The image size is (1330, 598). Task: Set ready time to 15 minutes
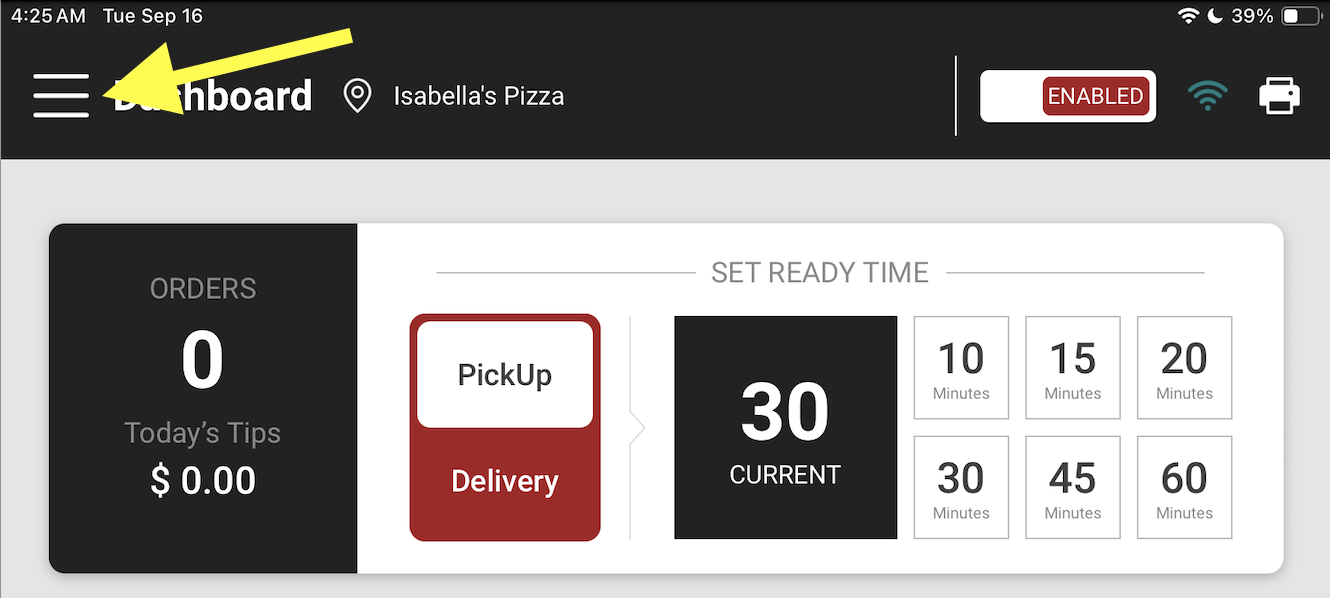(1073, 368)
